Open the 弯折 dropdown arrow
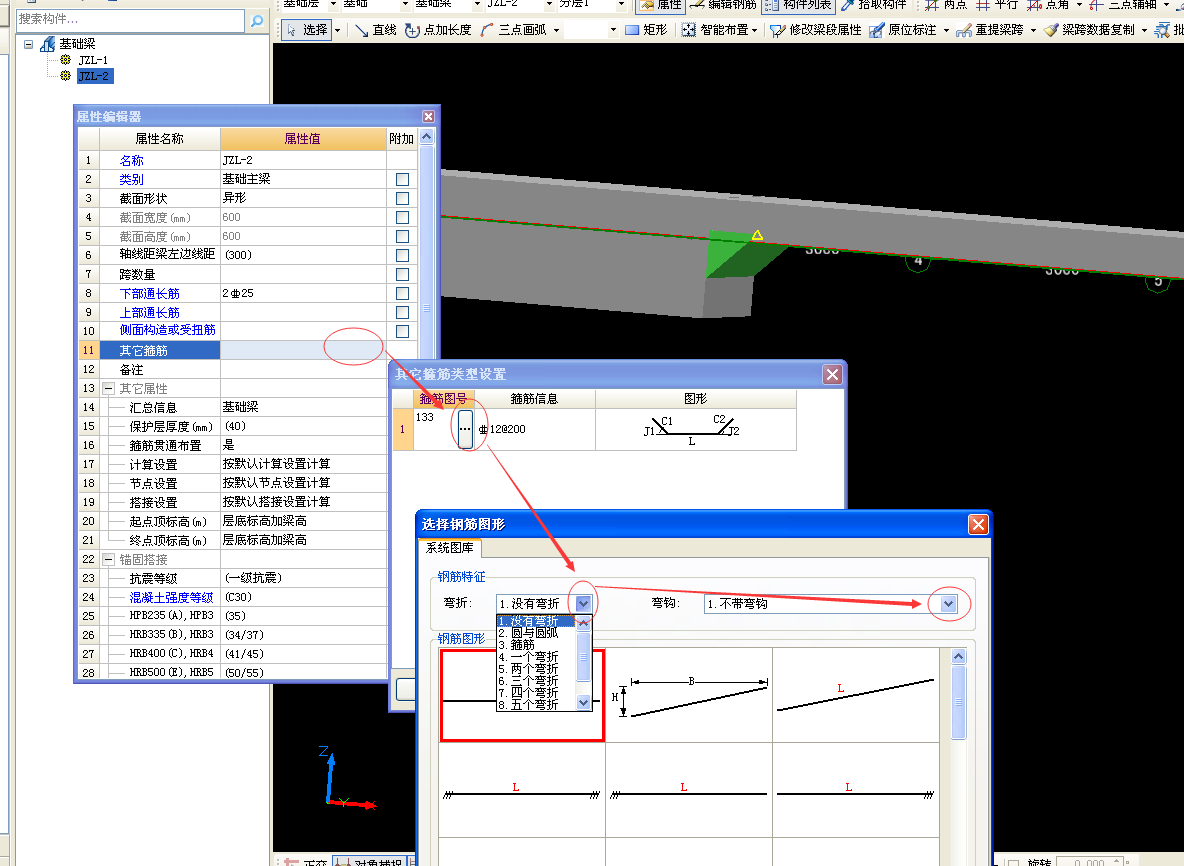 pyautogui.click(x=583, y=603)
